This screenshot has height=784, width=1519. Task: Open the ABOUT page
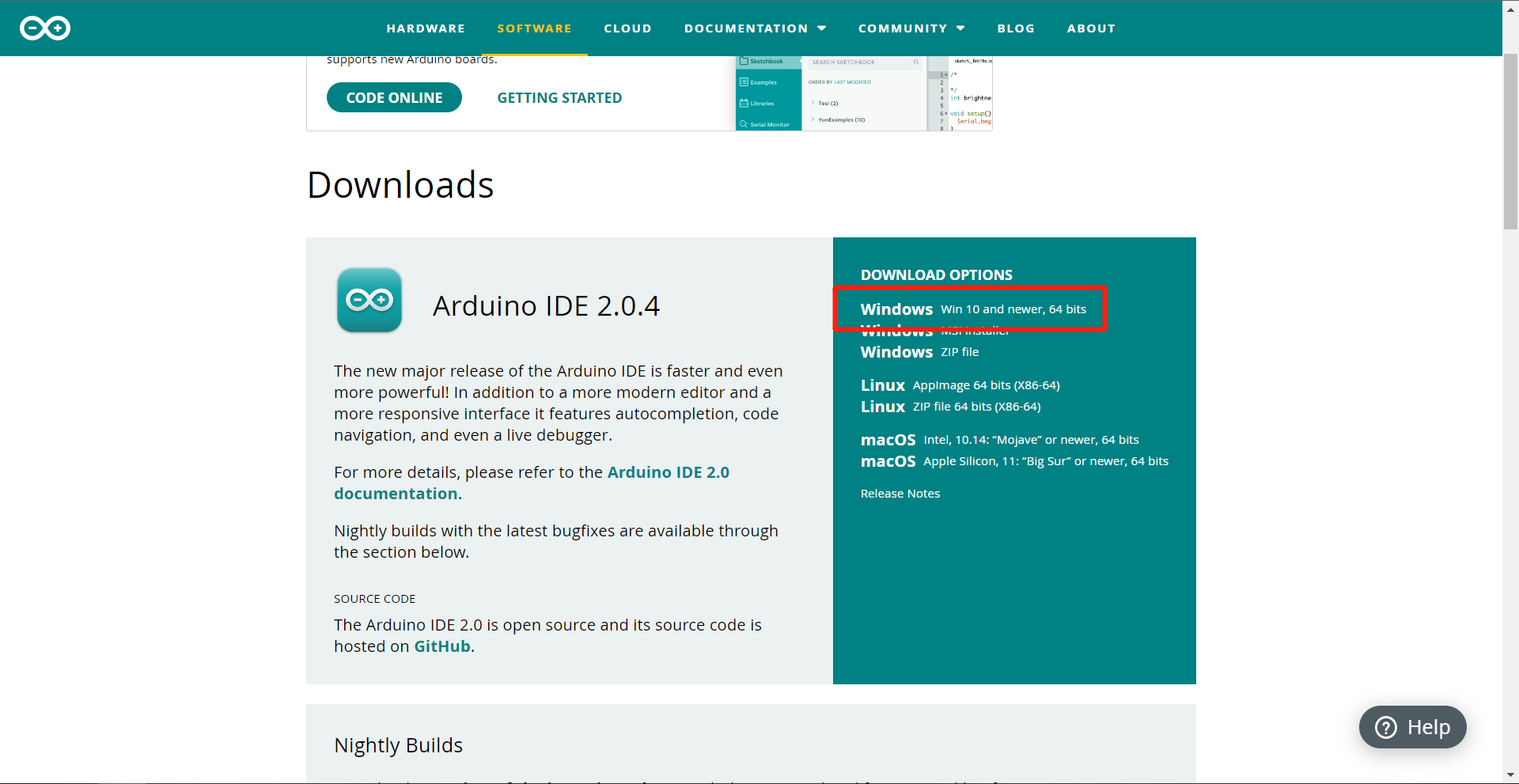click(x=1091, y=28)
